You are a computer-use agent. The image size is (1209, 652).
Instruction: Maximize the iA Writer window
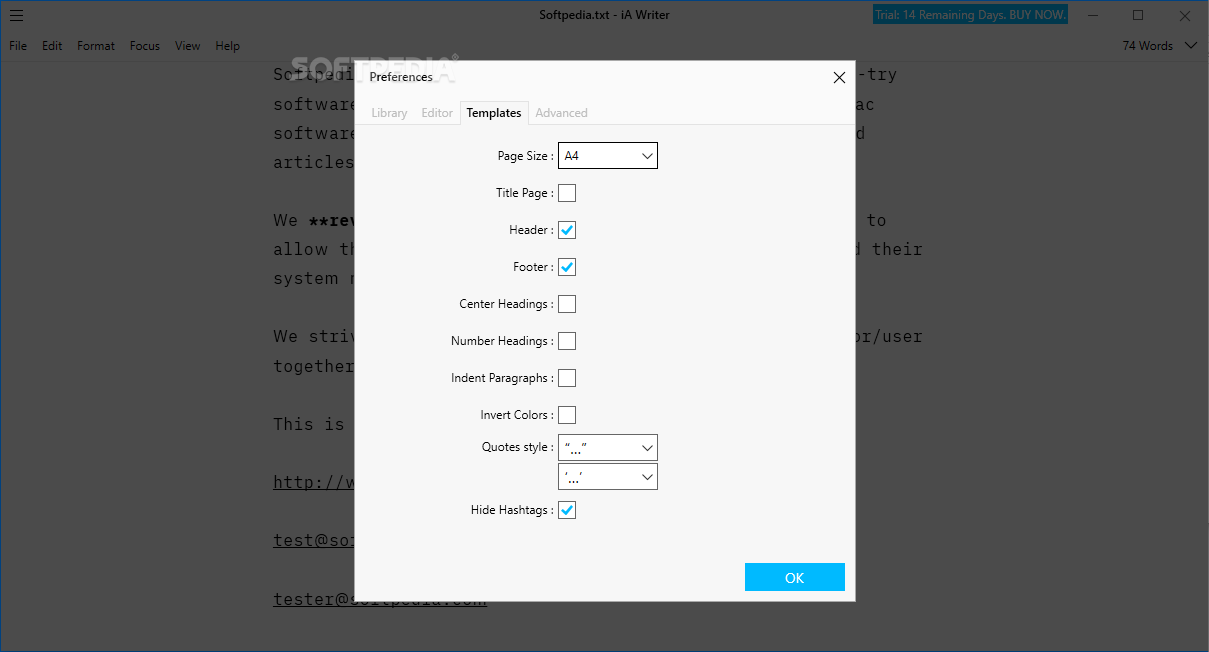(x=1138, y=15)
